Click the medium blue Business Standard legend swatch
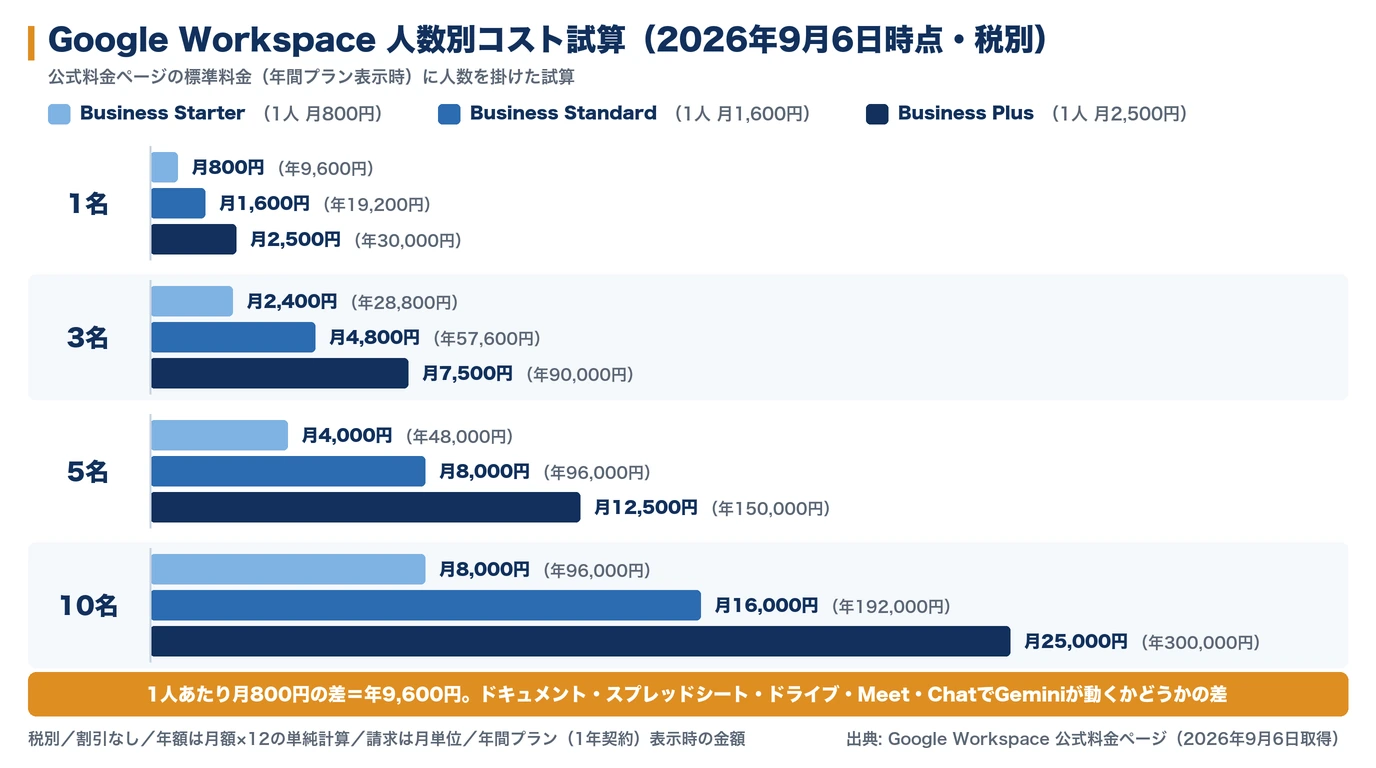 449,114
